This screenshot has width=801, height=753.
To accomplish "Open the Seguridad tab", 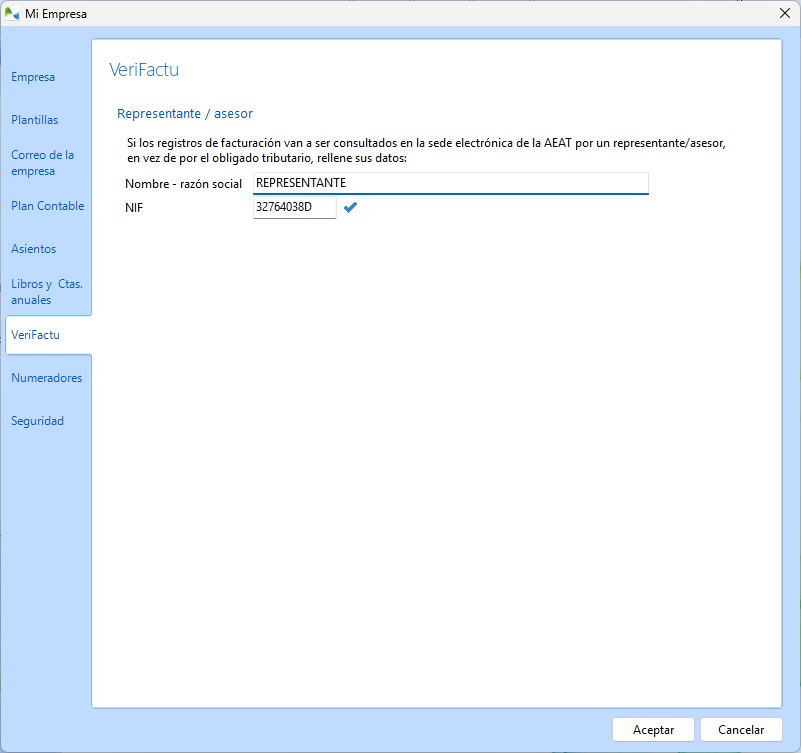I will point(37,421).
